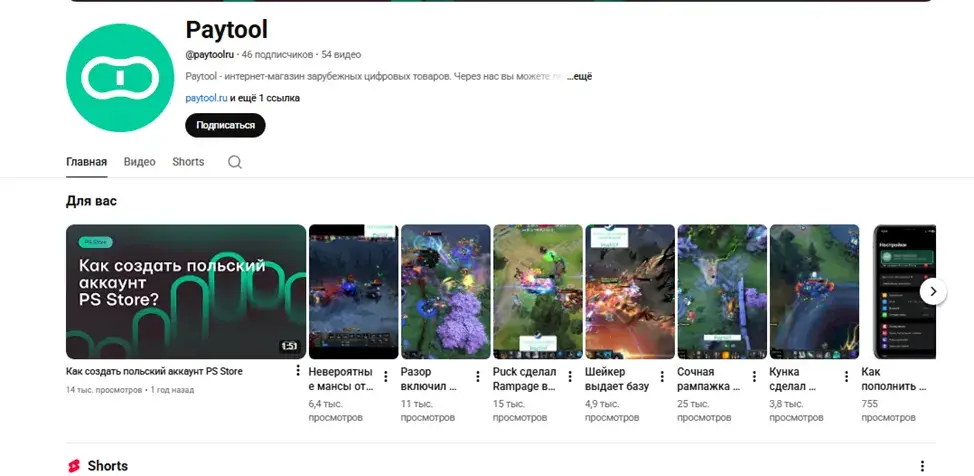Click the @paytoolru handle text
Image resolution: width=974 pixels, height=476 pixels.
coord(209,55)
